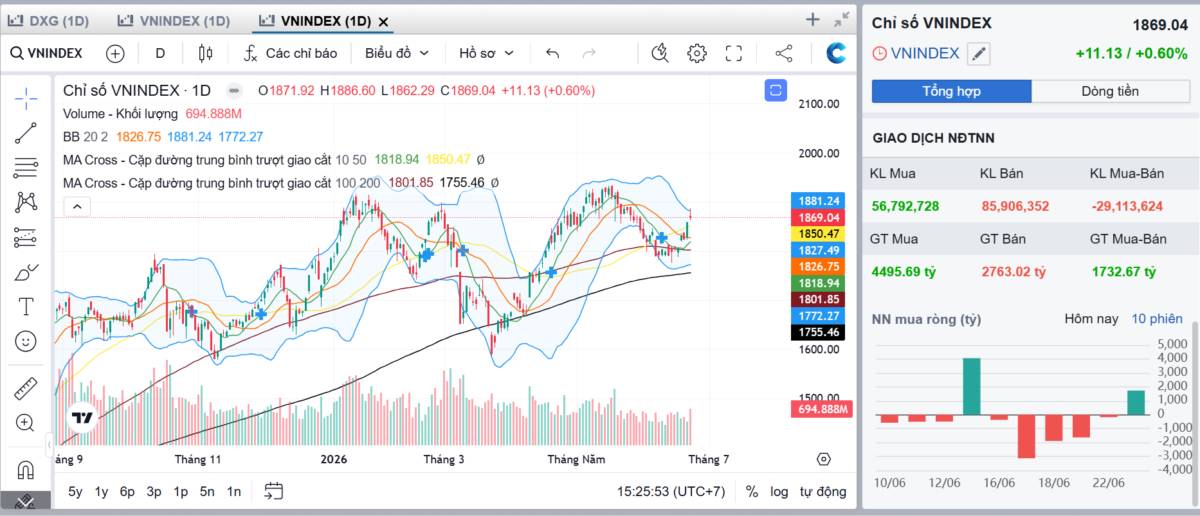Image resolution: width=1200 pixels, height=516 pixels.
Task: Select the ruler measure tool
Action: 26,388
